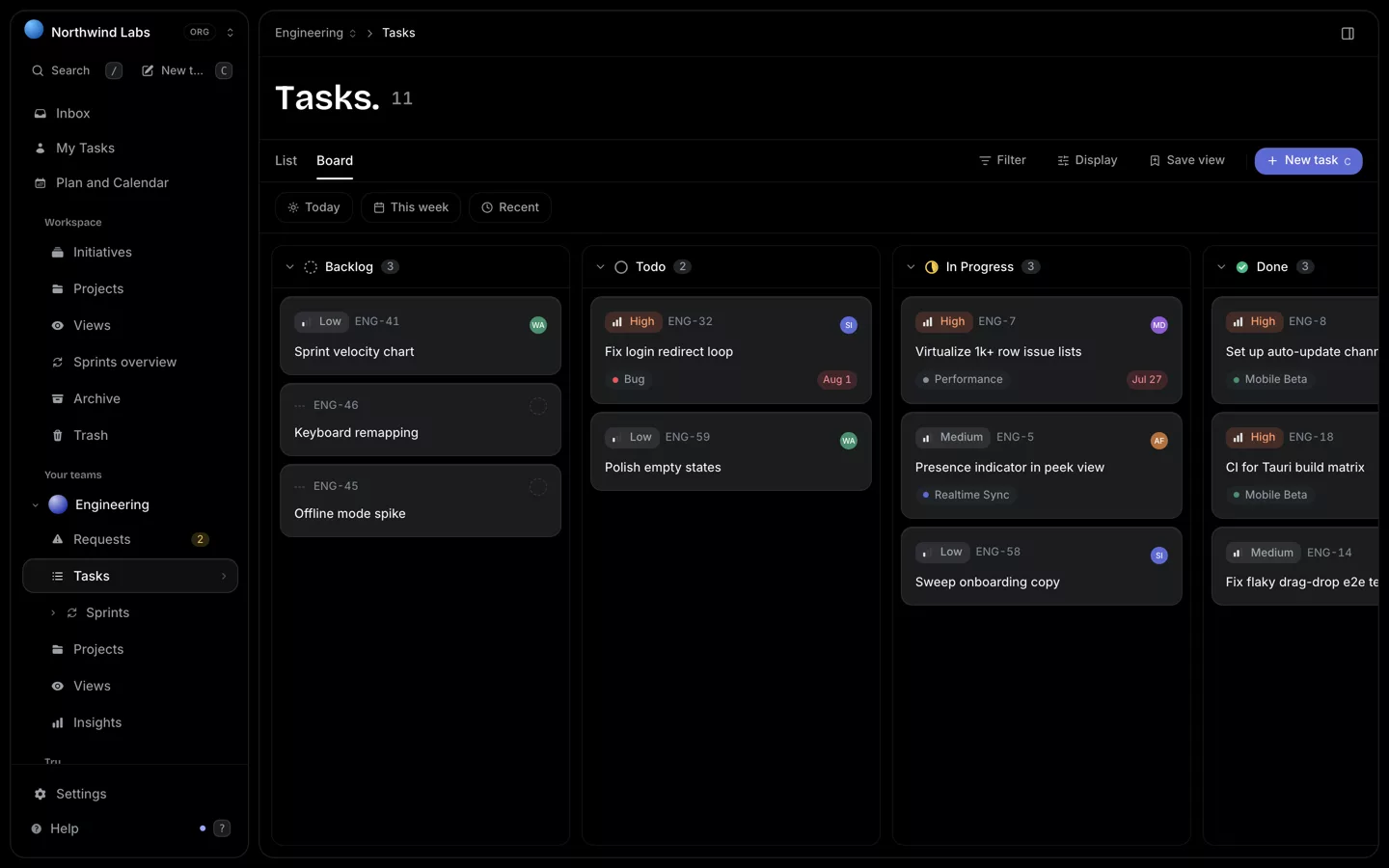Open Engineering Requests
The height and width of the screenshot is (868, 1389).
point(130,539)
